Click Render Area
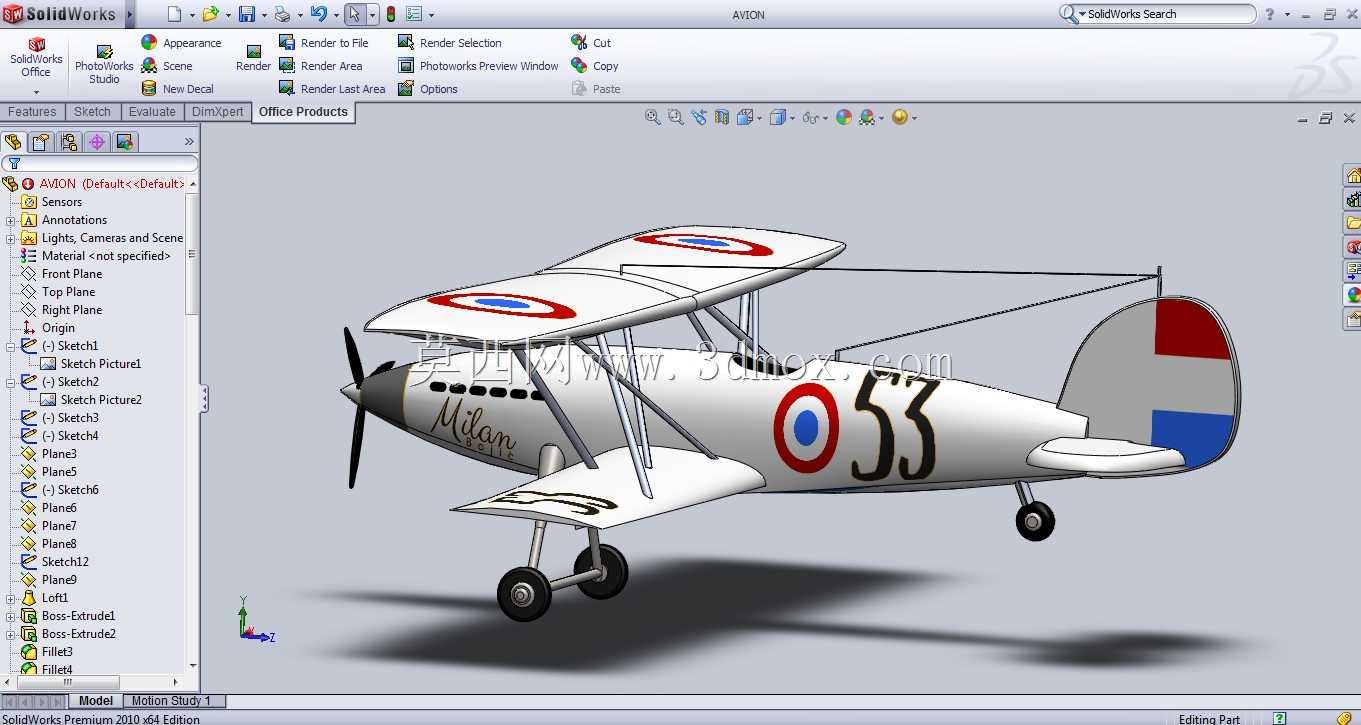This screenshot has width=1361, height=725. pos(320,66)
